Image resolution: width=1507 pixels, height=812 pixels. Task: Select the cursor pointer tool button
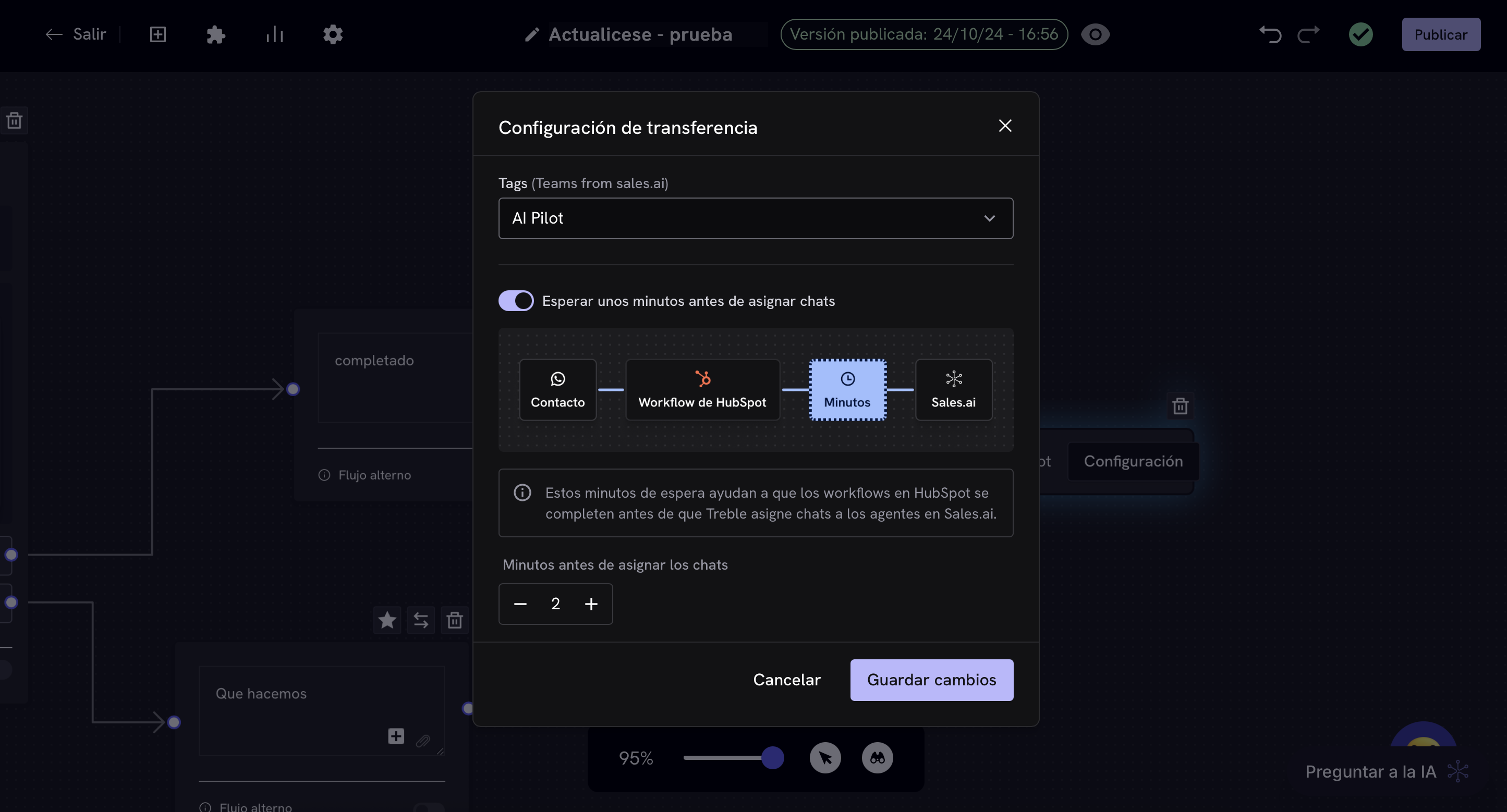pos(825,758)
